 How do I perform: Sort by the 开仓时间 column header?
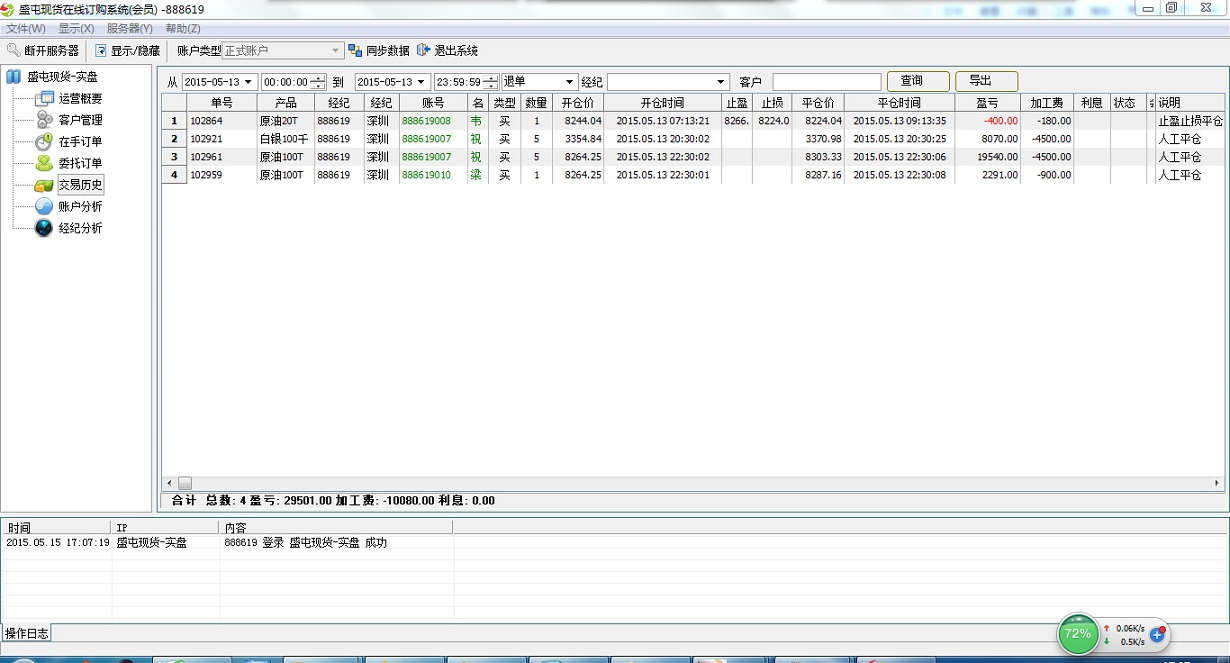point(663,103)
